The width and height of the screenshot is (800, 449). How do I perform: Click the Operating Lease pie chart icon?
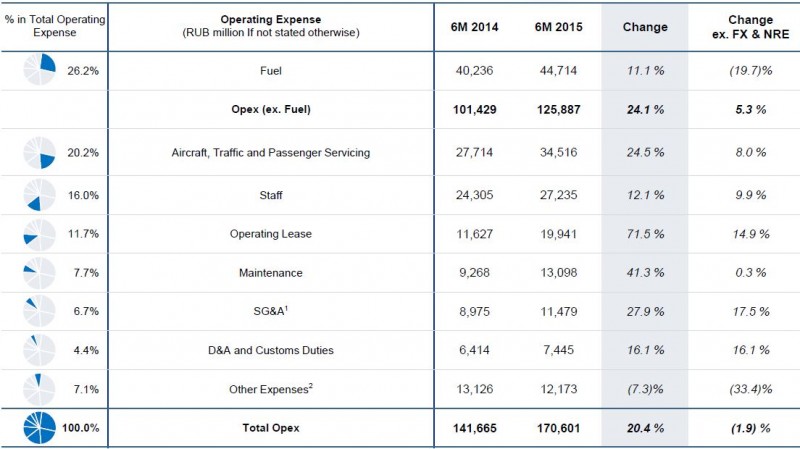39,235
